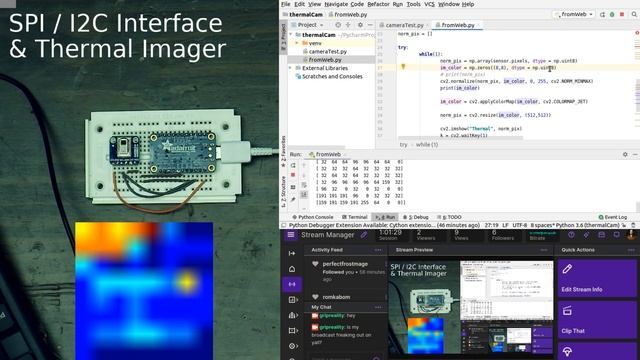
Task: Close the fromWeb.py editor tab
Action: (479, 25)
